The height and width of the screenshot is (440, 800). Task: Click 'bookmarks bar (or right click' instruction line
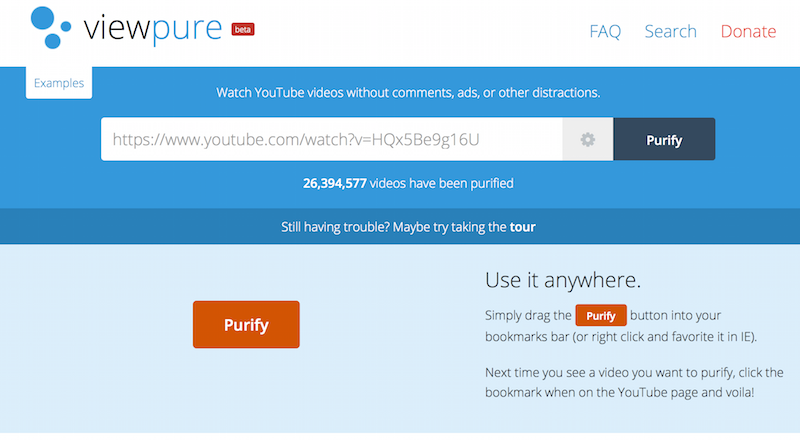tap(621, 337)
